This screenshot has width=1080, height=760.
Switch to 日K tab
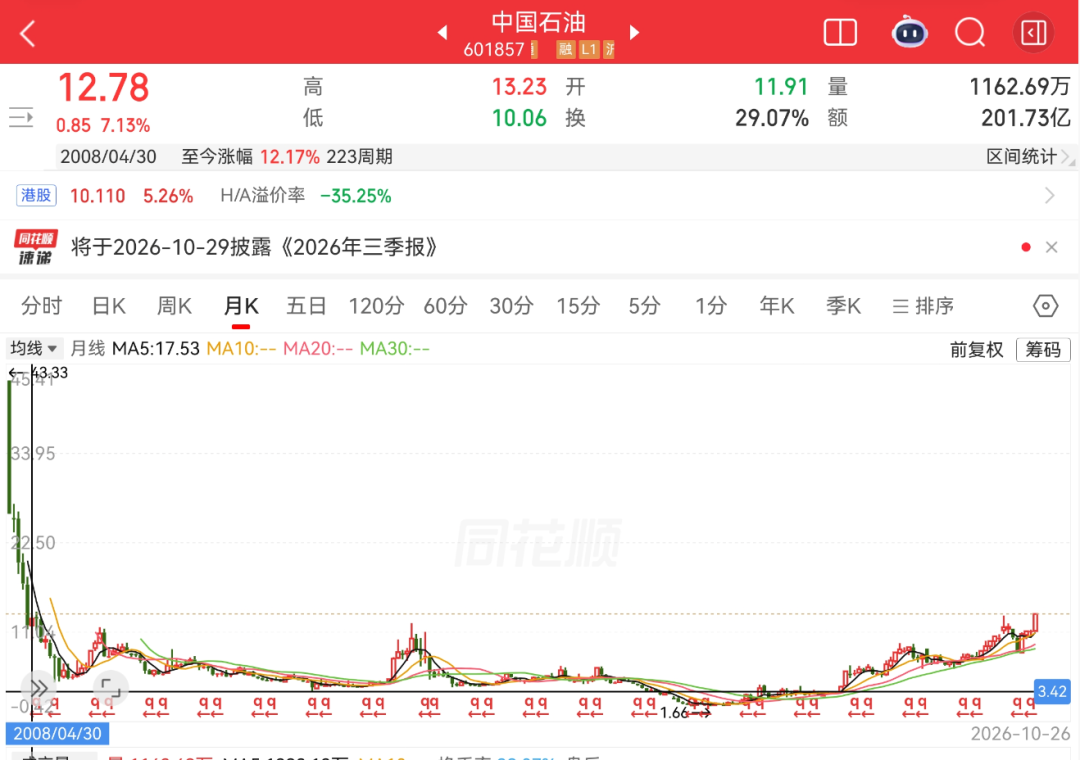109,305
